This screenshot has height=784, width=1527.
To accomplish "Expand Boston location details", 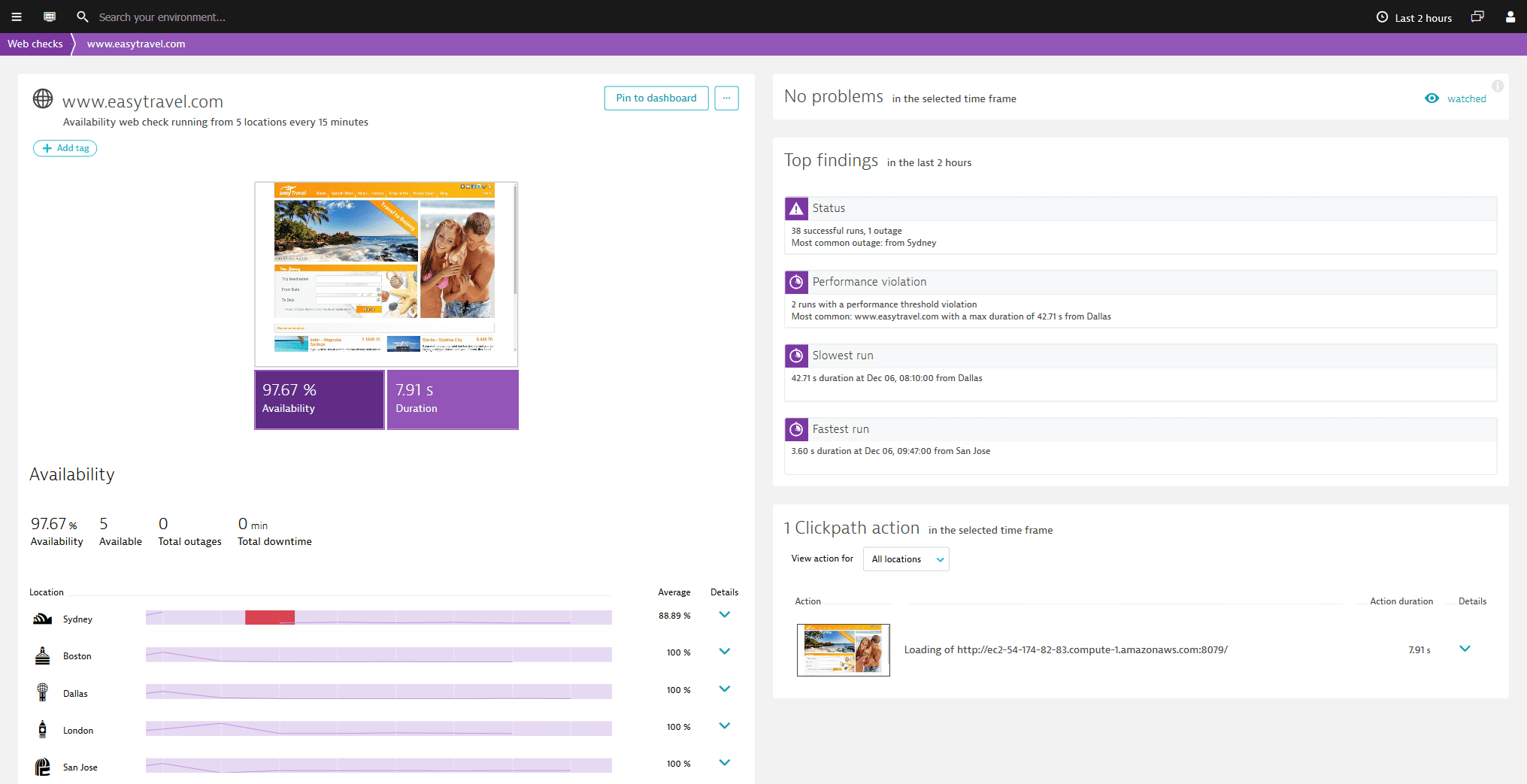I will point(725,651).
